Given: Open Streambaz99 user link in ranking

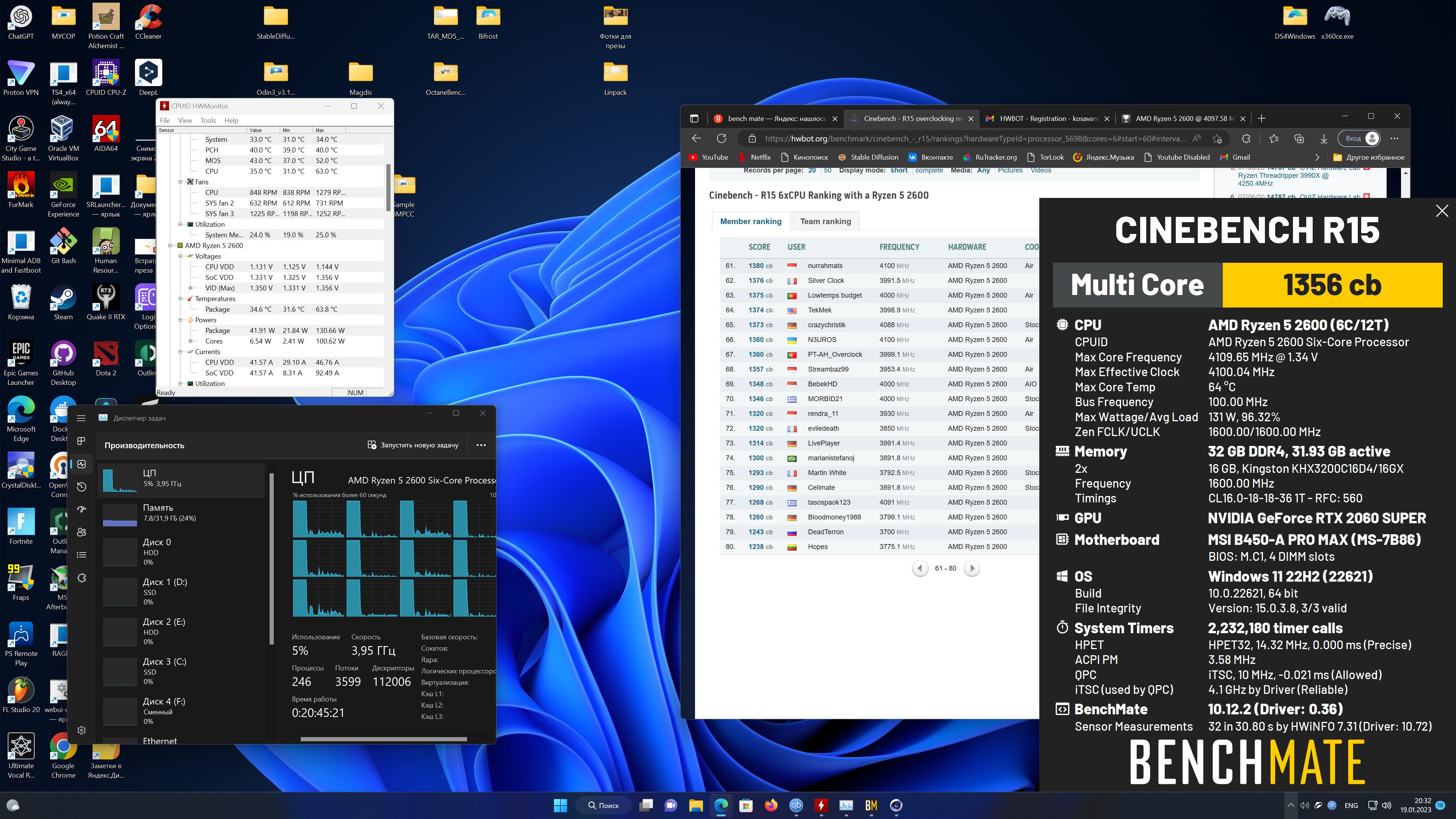Looking at the screenshot, I should [x=827, y=369].
